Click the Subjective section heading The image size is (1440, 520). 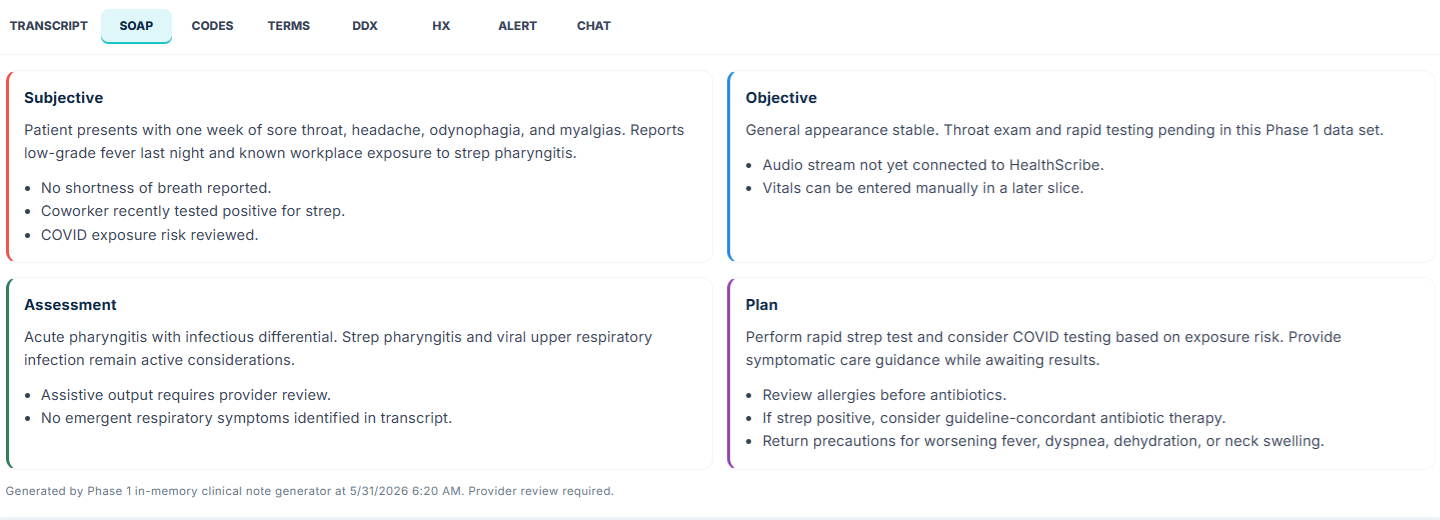[x=64, y=98]
